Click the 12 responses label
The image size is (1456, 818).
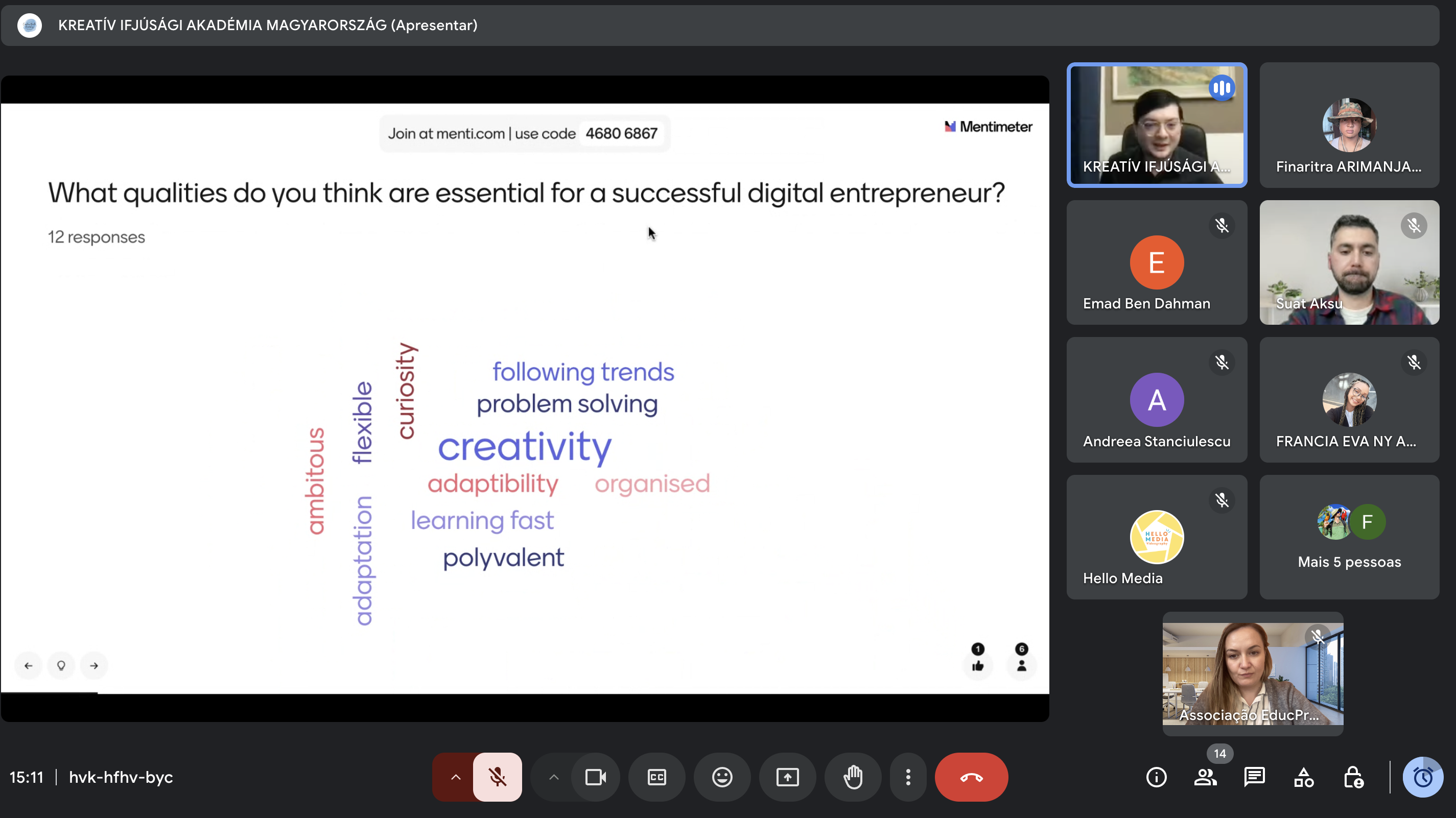click(96, 237)
